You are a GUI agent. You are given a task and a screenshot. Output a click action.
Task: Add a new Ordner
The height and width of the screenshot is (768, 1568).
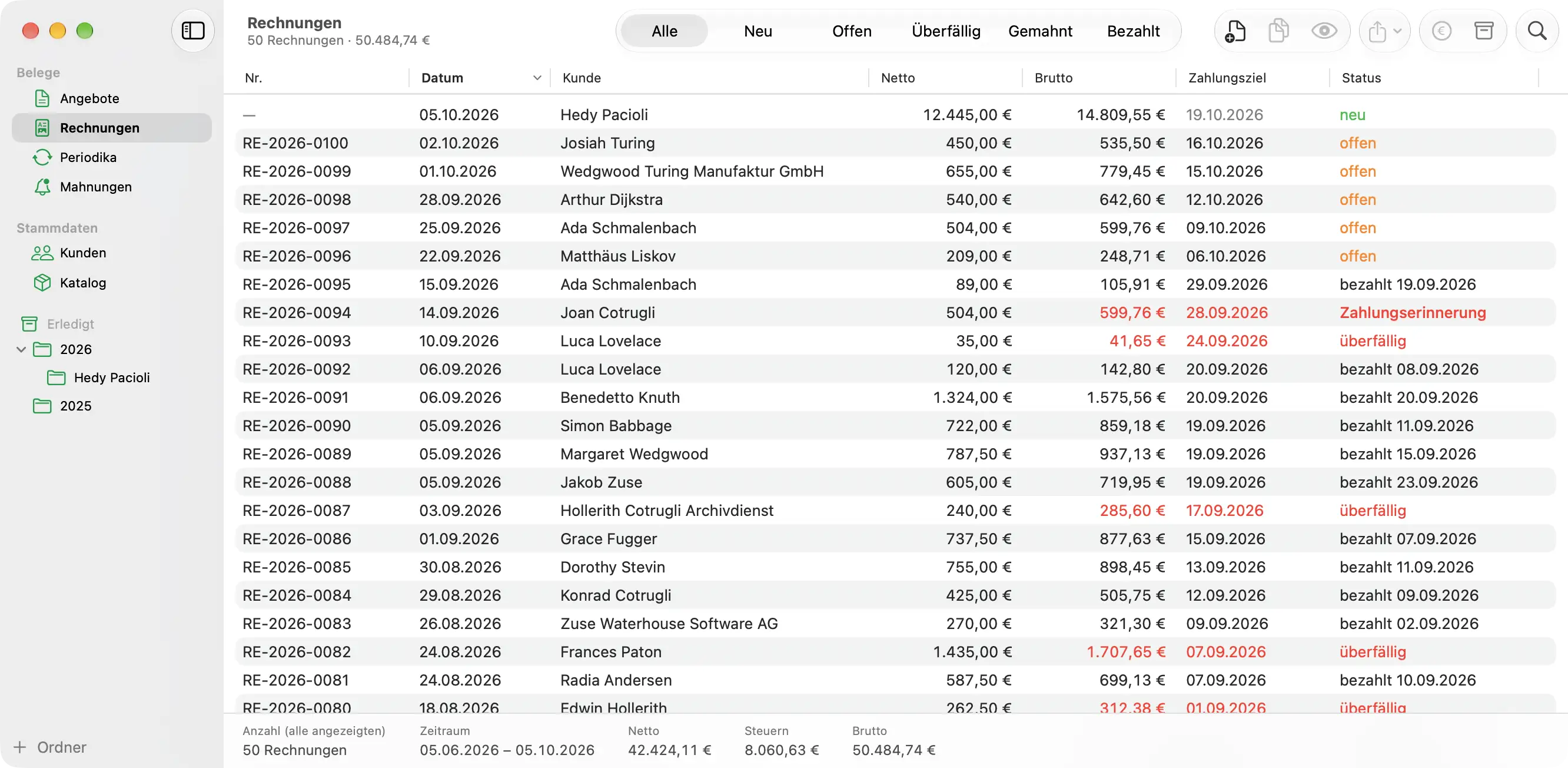coord(50,747)
